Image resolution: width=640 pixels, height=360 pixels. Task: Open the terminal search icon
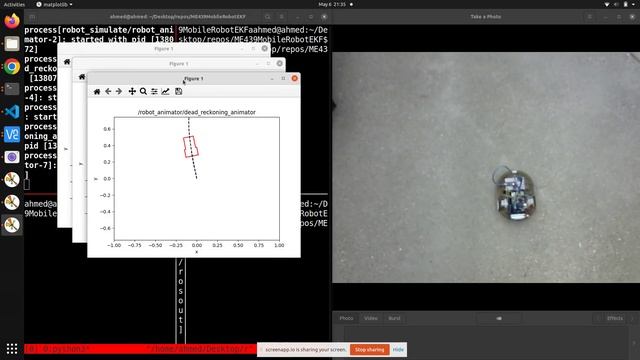coord(268,17)
